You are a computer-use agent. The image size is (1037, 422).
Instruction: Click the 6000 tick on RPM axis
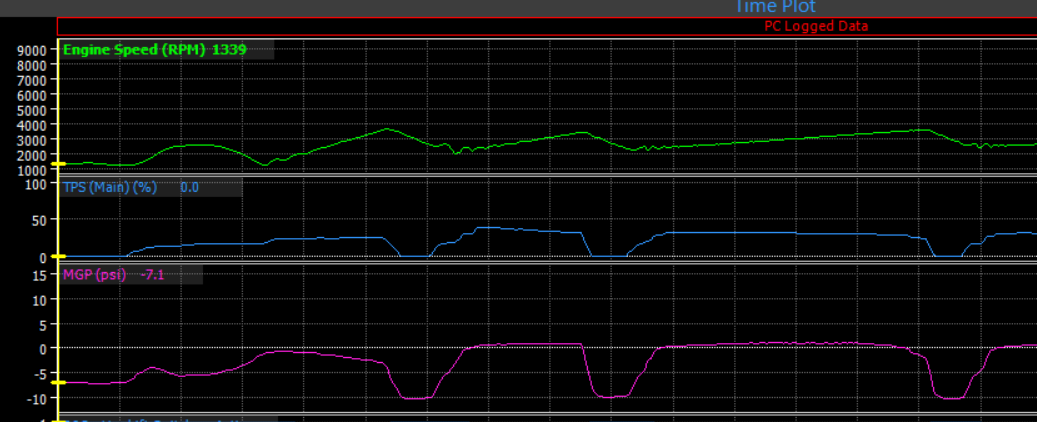coord(32,95)
